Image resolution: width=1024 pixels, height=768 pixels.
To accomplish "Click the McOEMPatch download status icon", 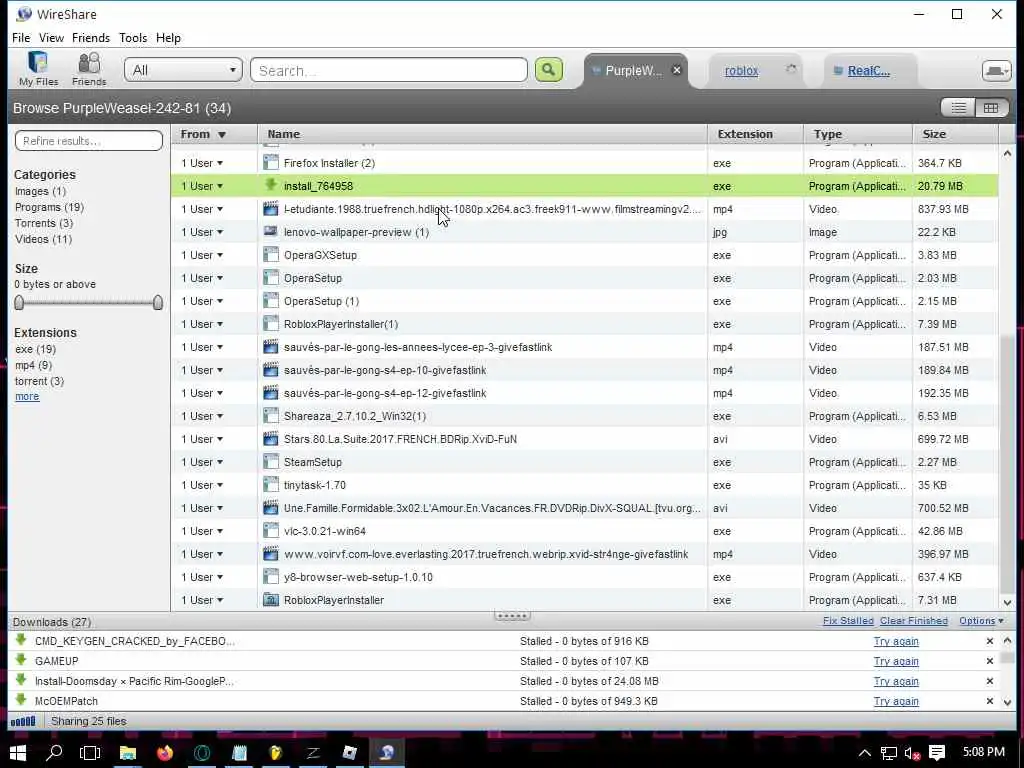I will click(x=21, y=700).
